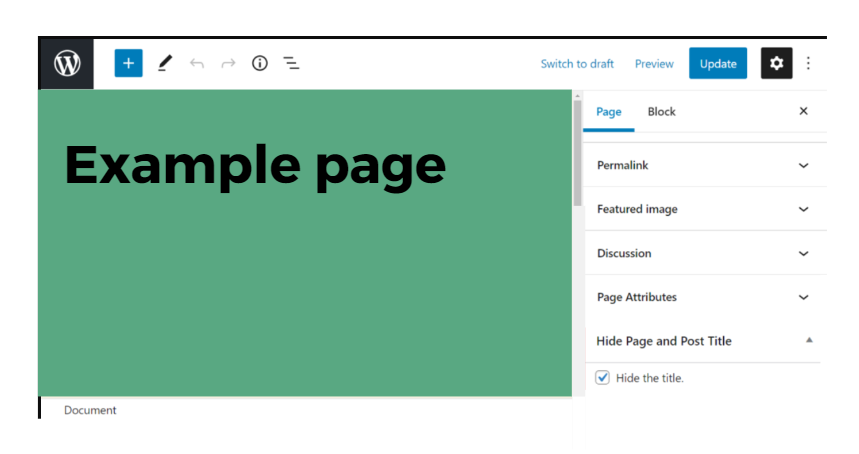
Task: Redo the last change
Action: click(228, 64)
